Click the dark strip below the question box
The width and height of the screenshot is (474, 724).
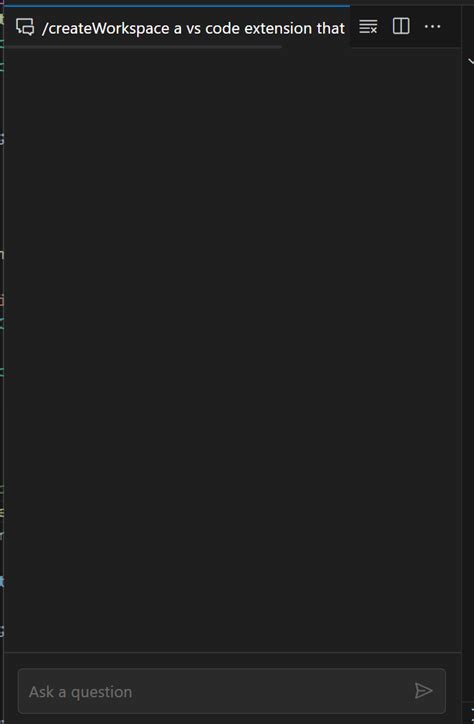233,719
